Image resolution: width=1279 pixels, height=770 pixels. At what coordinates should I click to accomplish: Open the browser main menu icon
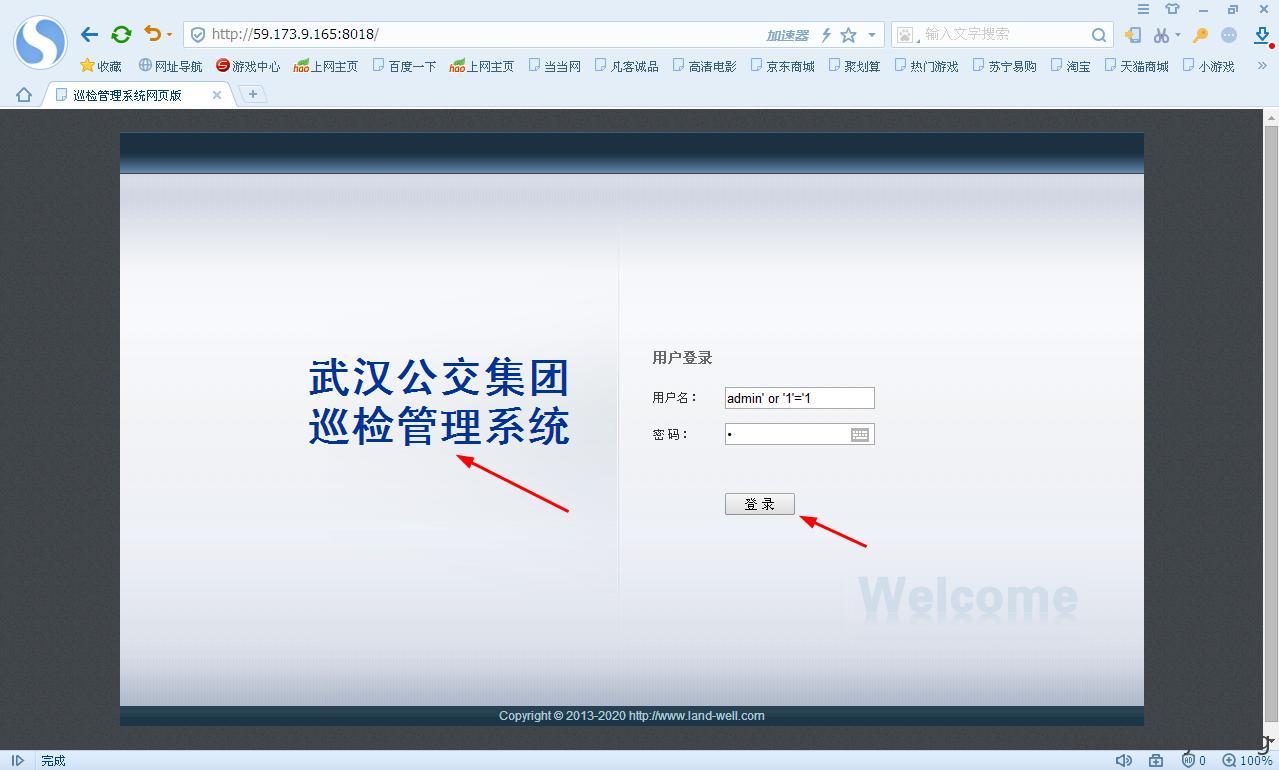coord(1143,9)
